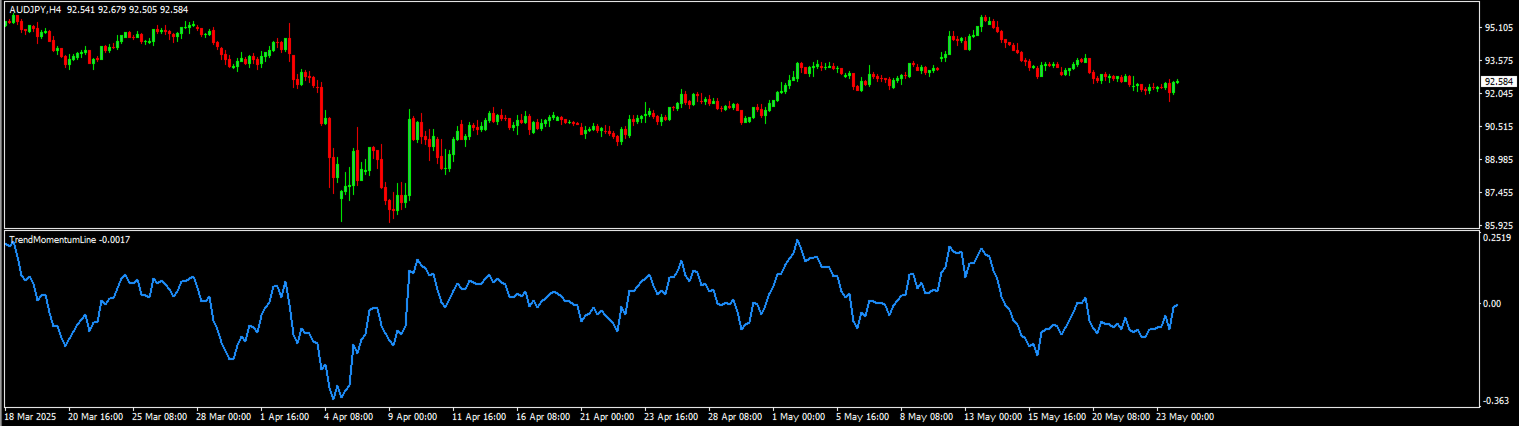Click the 28 Apr 08:00 time label
The width and height of the screenshot is (1519, 426).
736,416
